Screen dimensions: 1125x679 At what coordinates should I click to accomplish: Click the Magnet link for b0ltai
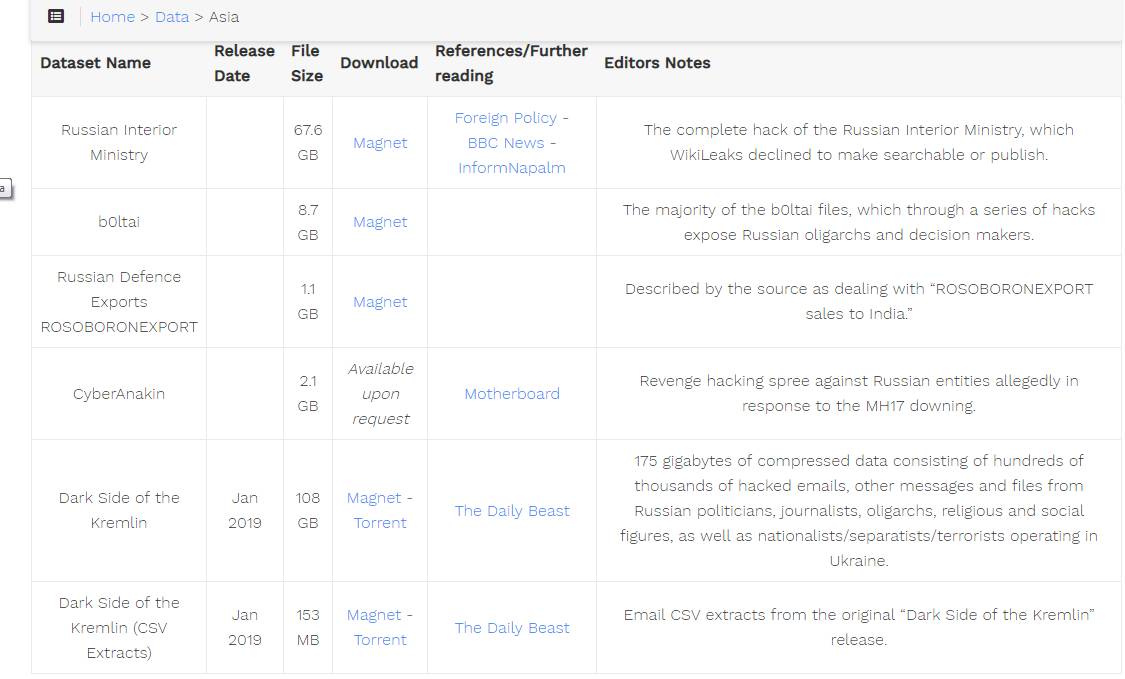click(x=380, y=222)
